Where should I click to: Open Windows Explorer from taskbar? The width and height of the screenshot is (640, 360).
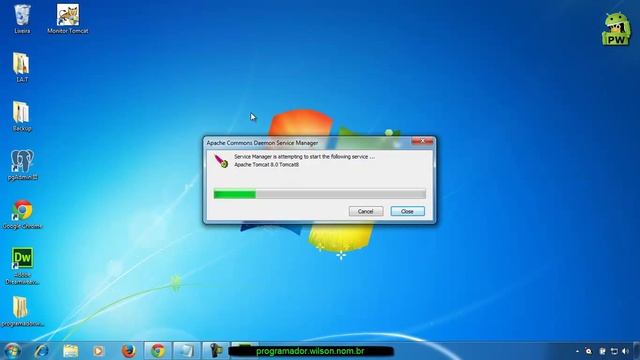pos(71,351)
